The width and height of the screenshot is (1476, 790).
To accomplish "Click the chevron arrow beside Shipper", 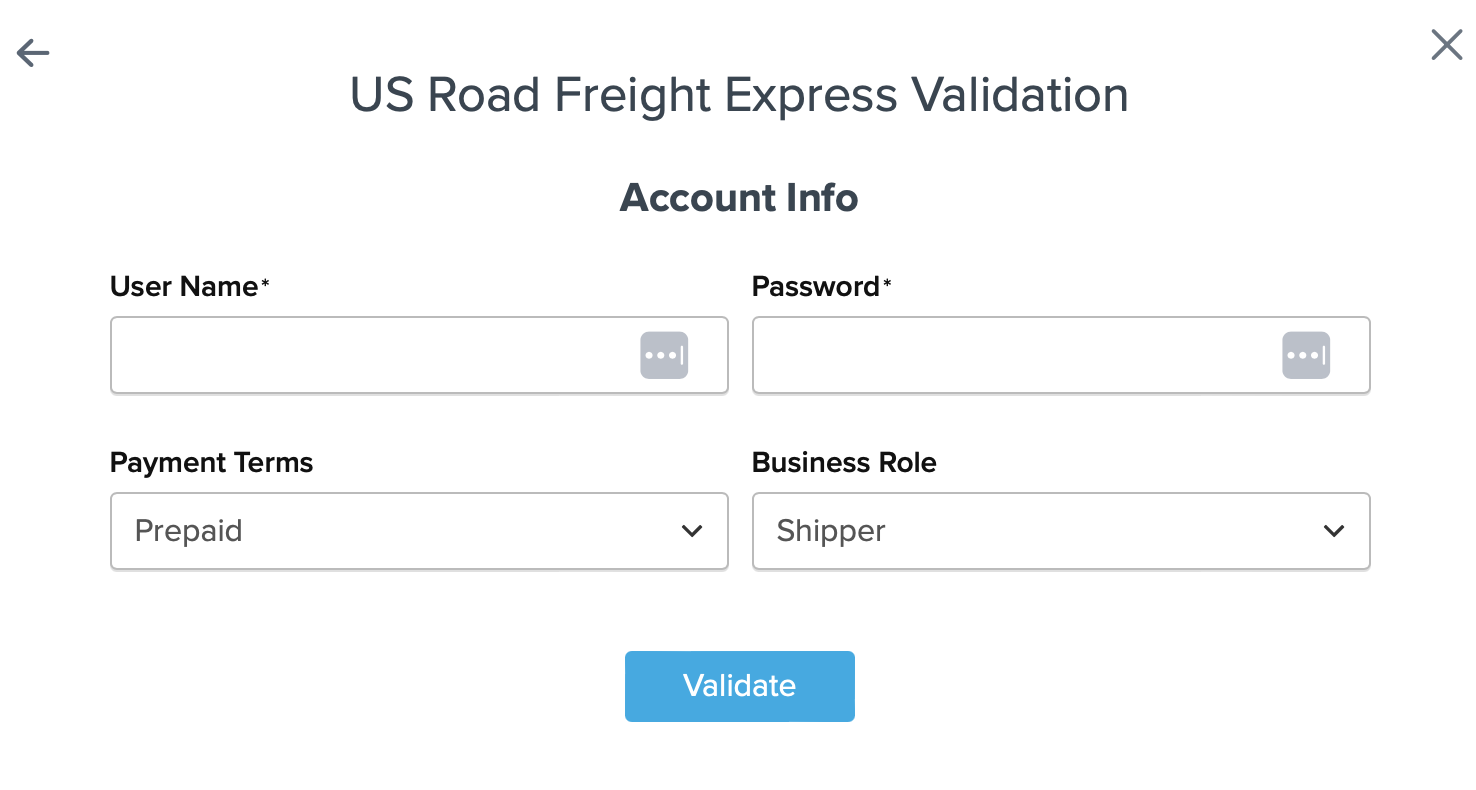I will pos(1334,531).
